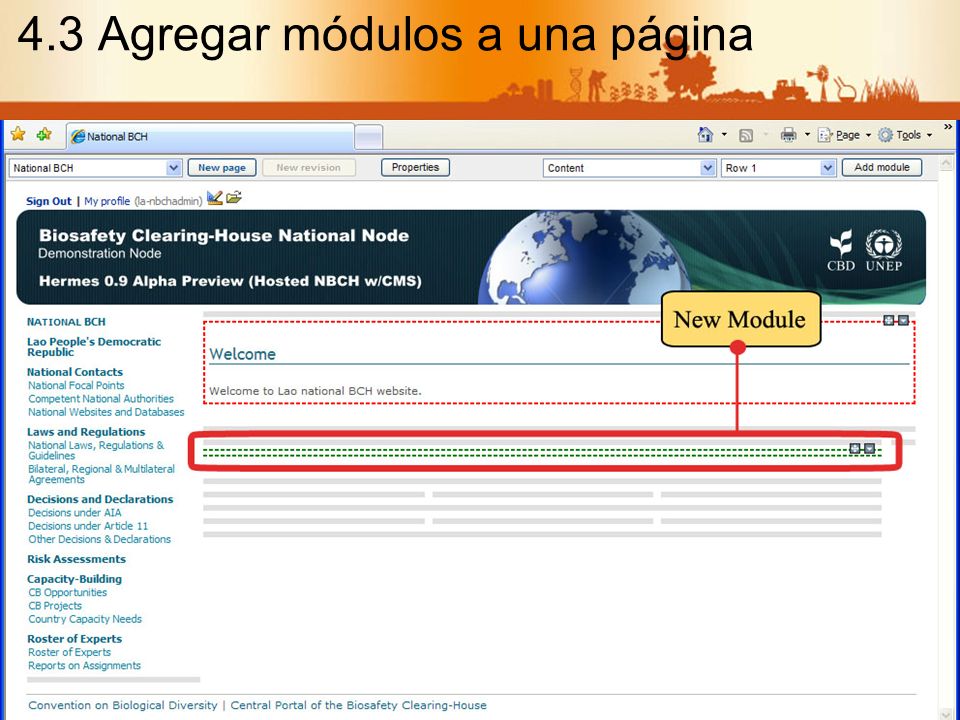Screen dimensions: 960x720
Task: Click the Home icon in browser toolbar
Action: pos(705,135)
